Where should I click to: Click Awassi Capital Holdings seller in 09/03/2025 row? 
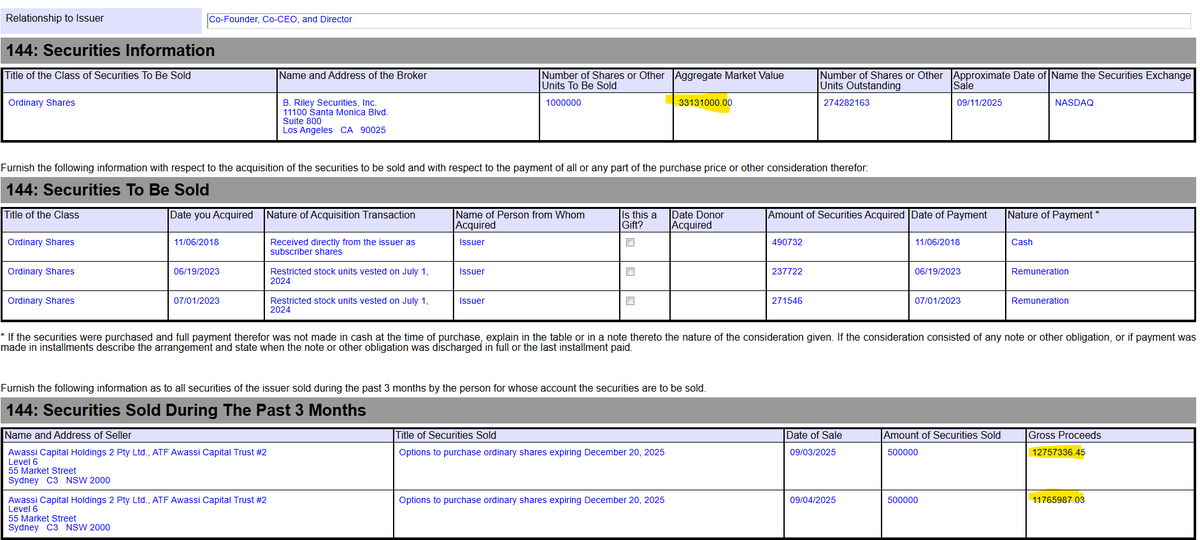137,453
